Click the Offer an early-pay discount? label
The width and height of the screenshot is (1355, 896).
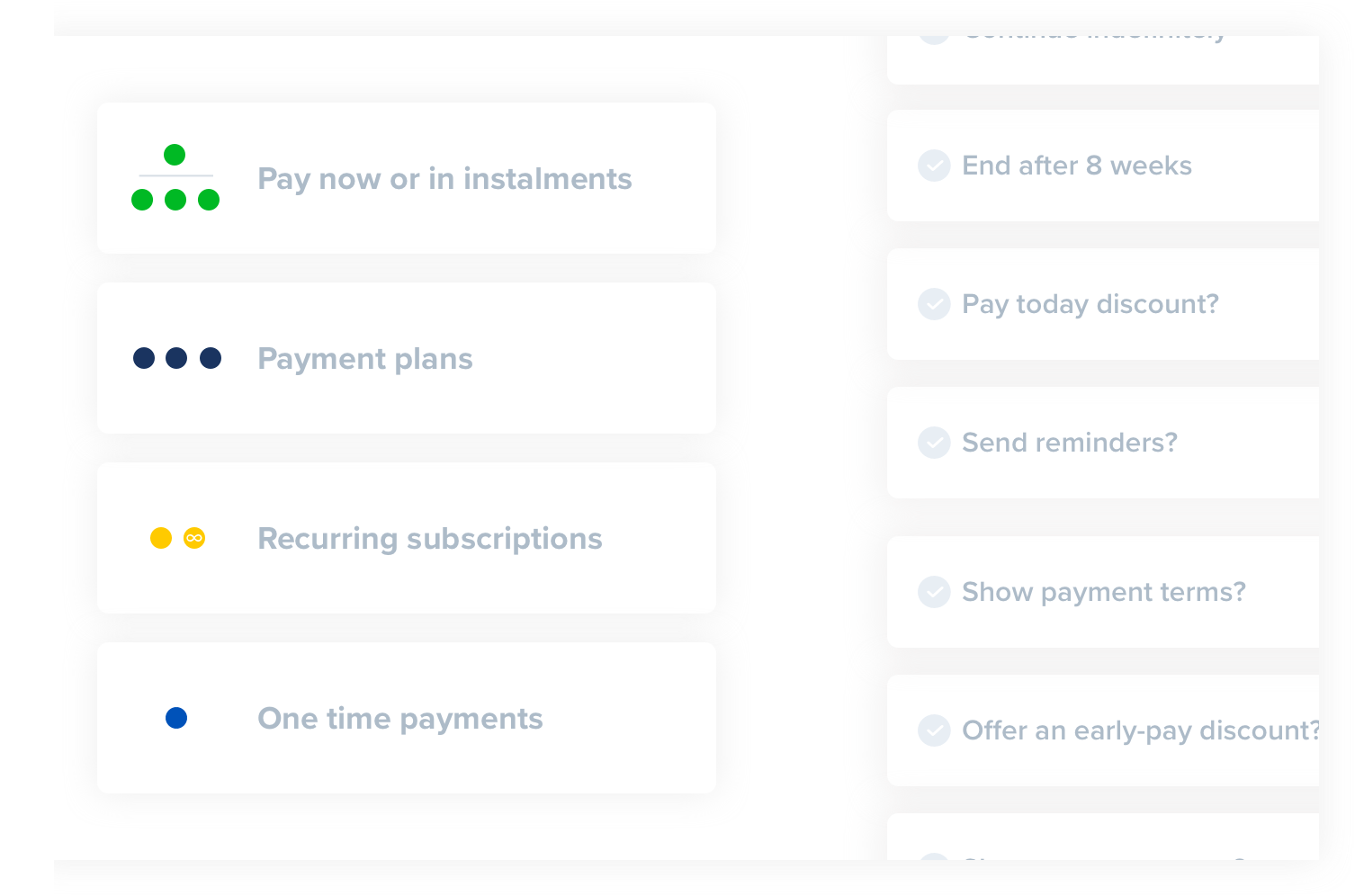pyautogui.click(x=1139, y=730)
